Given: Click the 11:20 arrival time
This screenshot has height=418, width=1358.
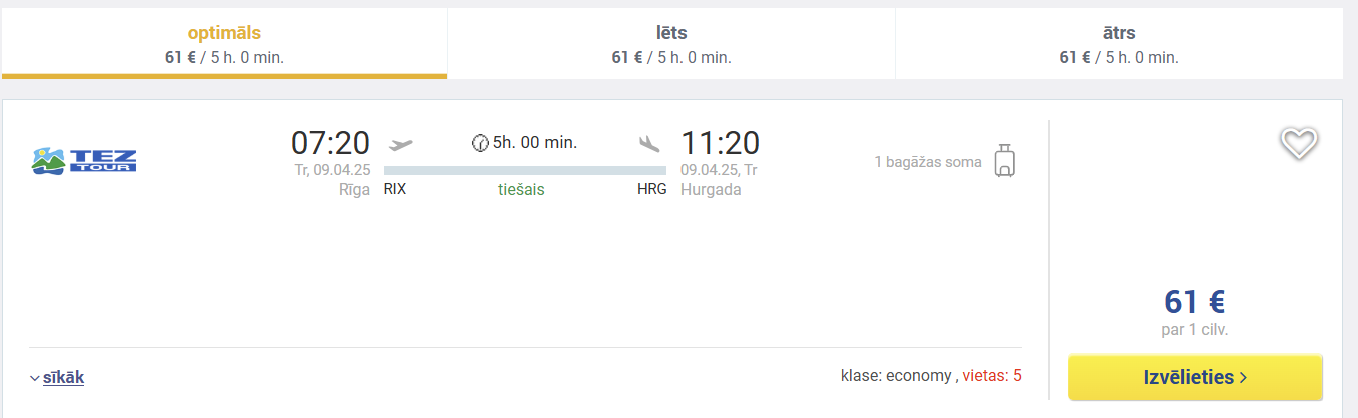Looking at the screenshot, I should (x=720, y=143).
